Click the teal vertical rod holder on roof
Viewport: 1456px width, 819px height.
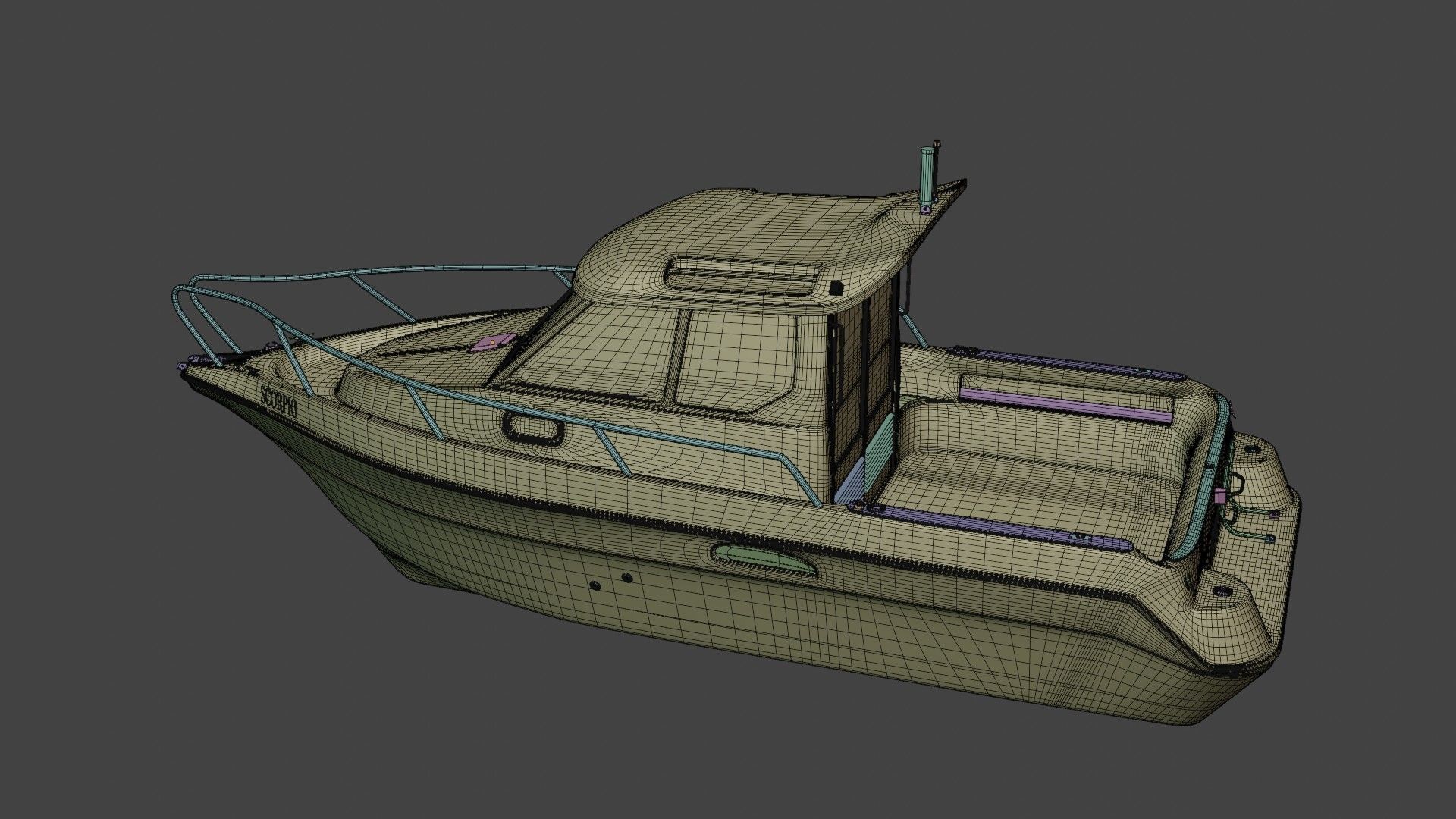(x=927, y=174)
